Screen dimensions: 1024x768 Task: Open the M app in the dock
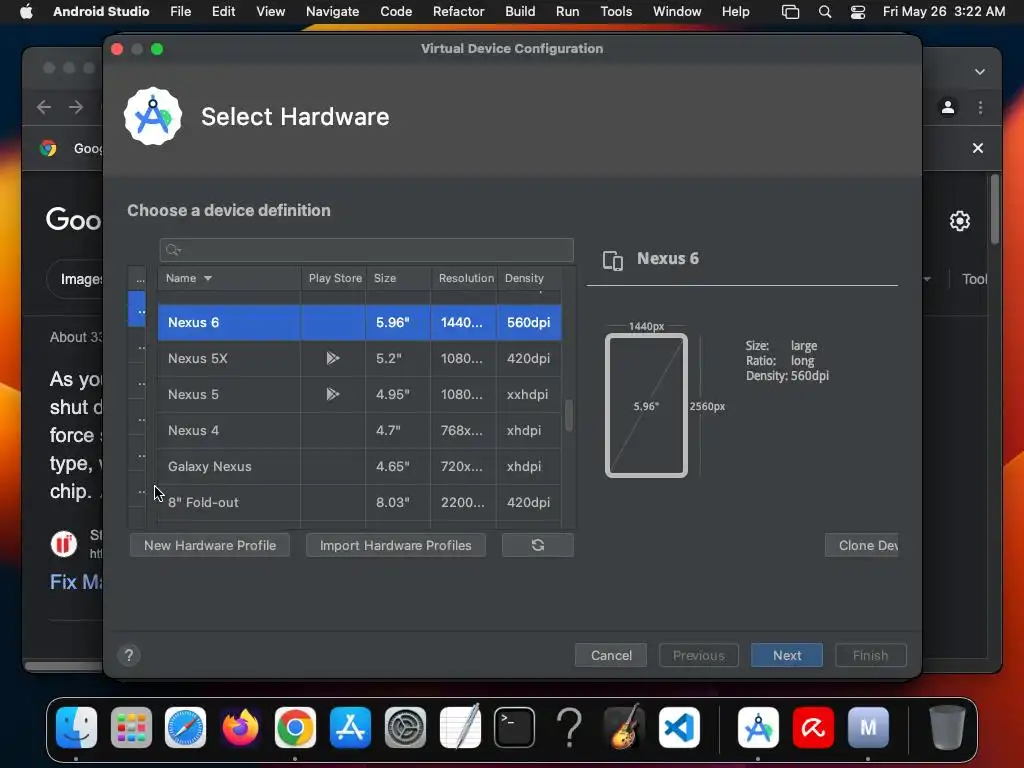coord(868,727)
